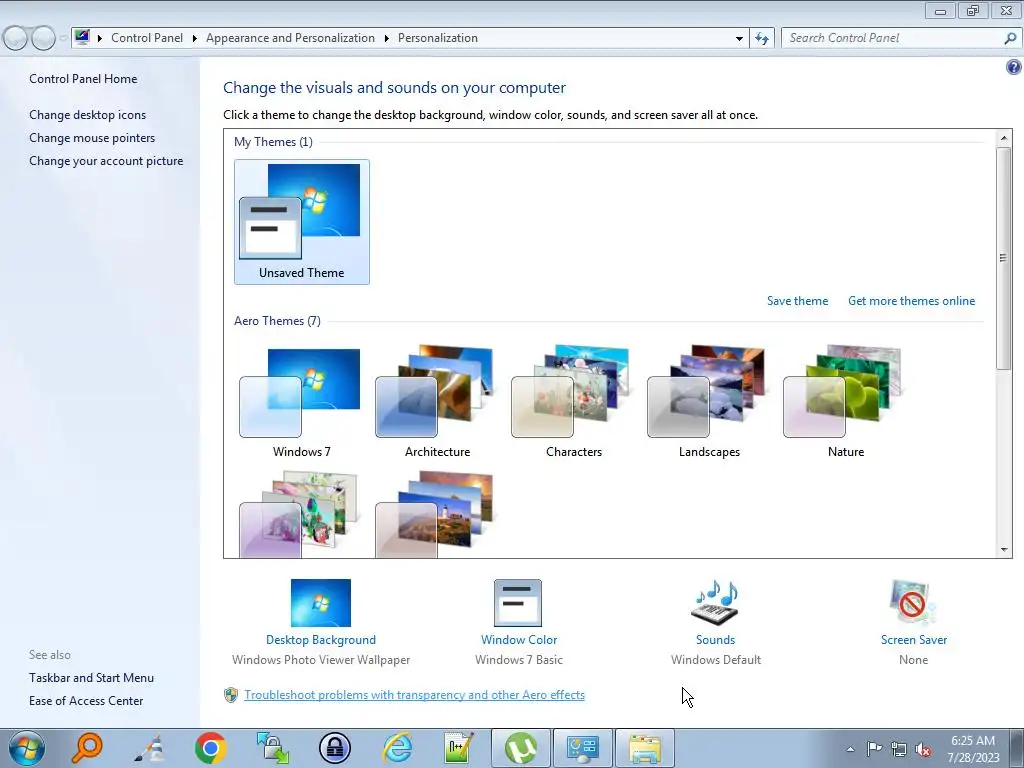
Task: Click the address bar computer icon
Action: click(82, 37)
